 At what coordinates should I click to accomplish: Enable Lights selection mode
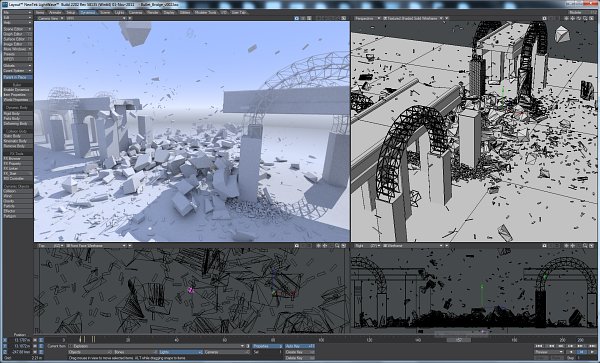pos(180,352)
